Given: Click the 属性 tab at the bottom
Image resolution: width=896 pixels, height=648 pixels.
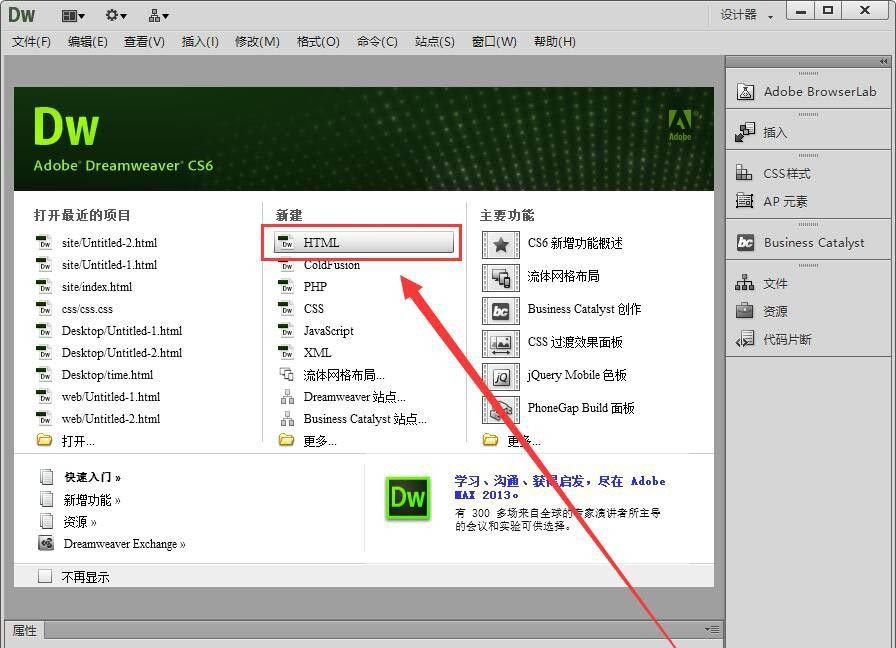Looking at the screenshot, I should coord(25,631).
